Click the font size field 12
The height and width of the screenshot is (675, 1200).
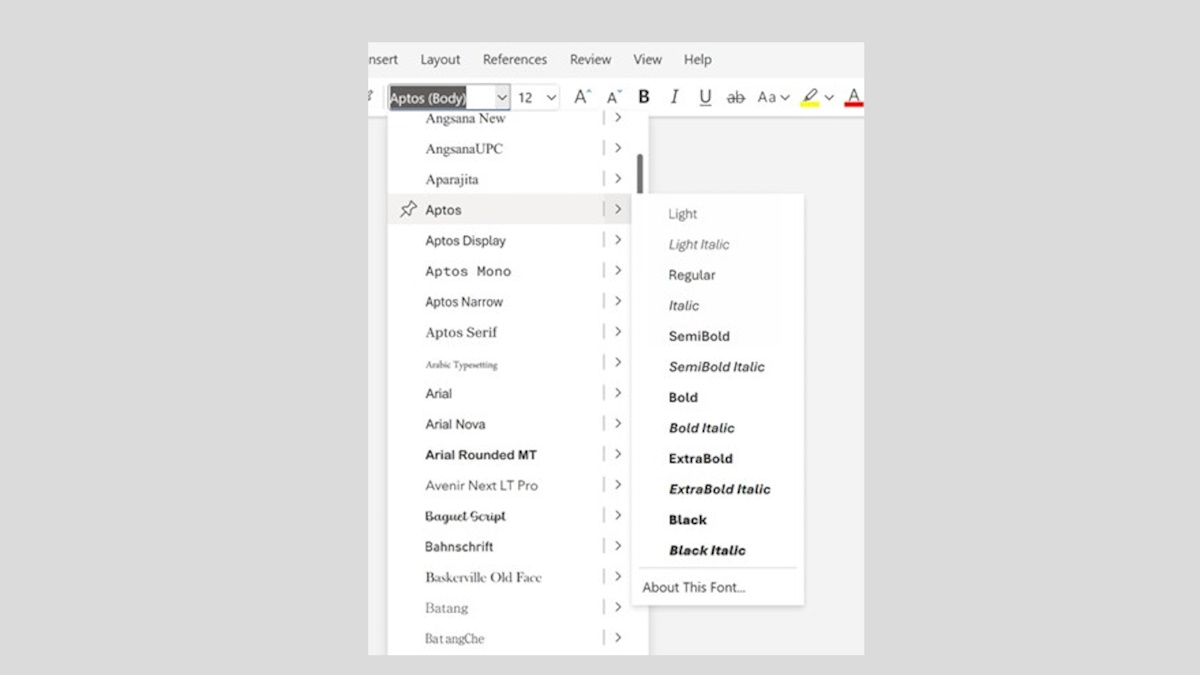click(526, 98)
